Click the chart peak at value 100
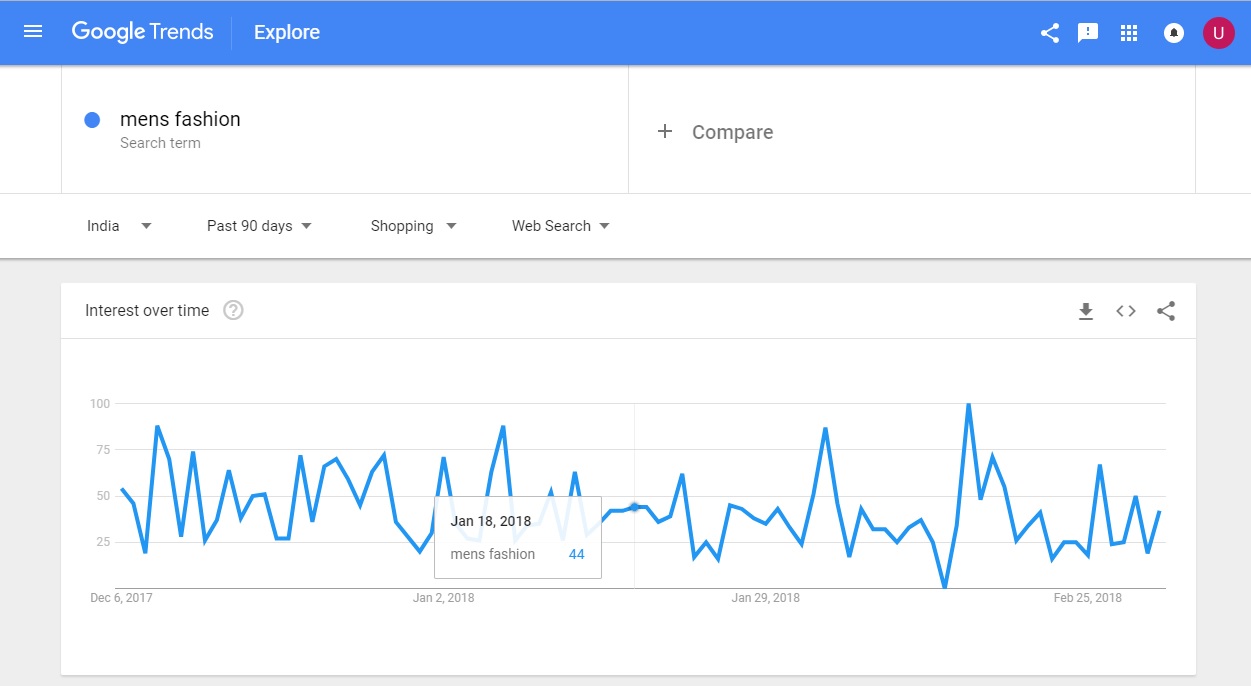The width and height of the screenshot is (1251, 686). 968,404
